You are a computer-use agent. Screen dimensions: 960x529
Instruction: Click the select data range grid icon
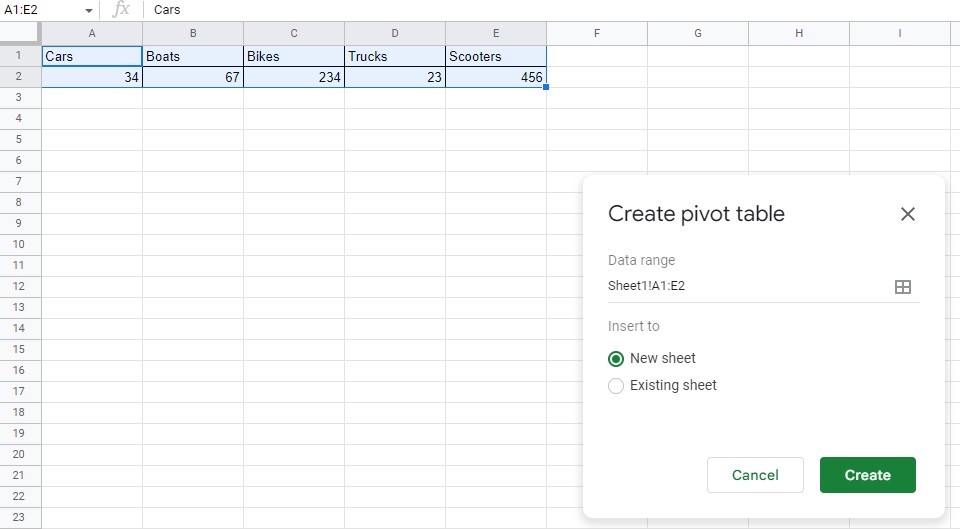coord(902,287)
